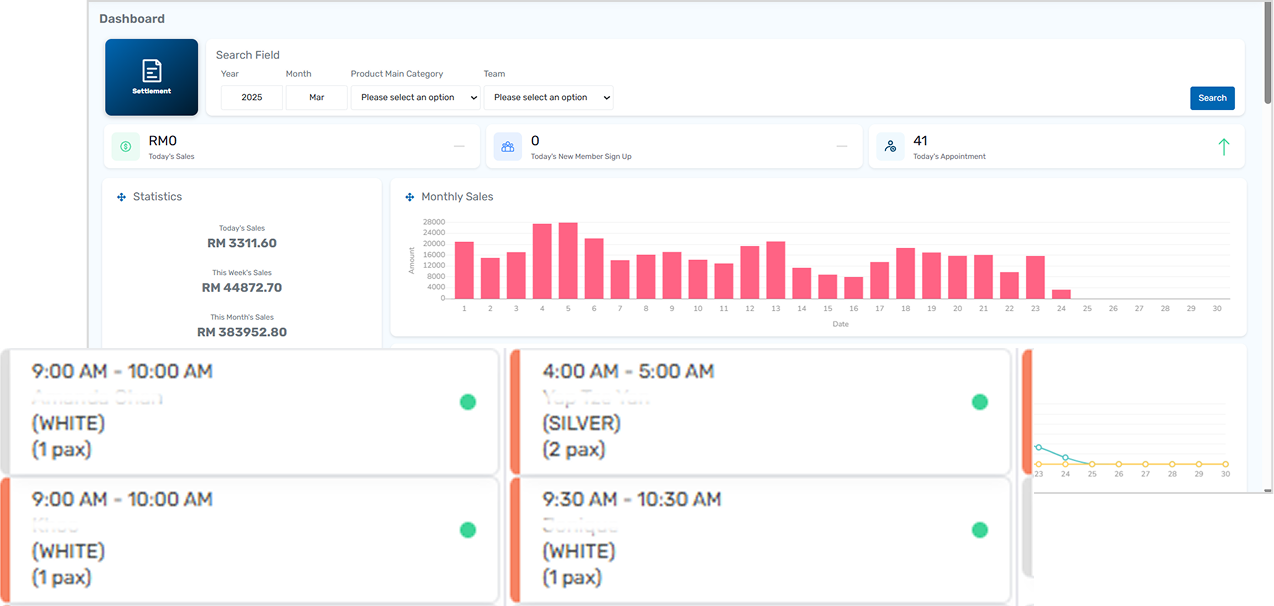1274x606 pixels.
Task: Open the 4:00 AM - 5:00 AM appointment card
Action: point(760,412)
